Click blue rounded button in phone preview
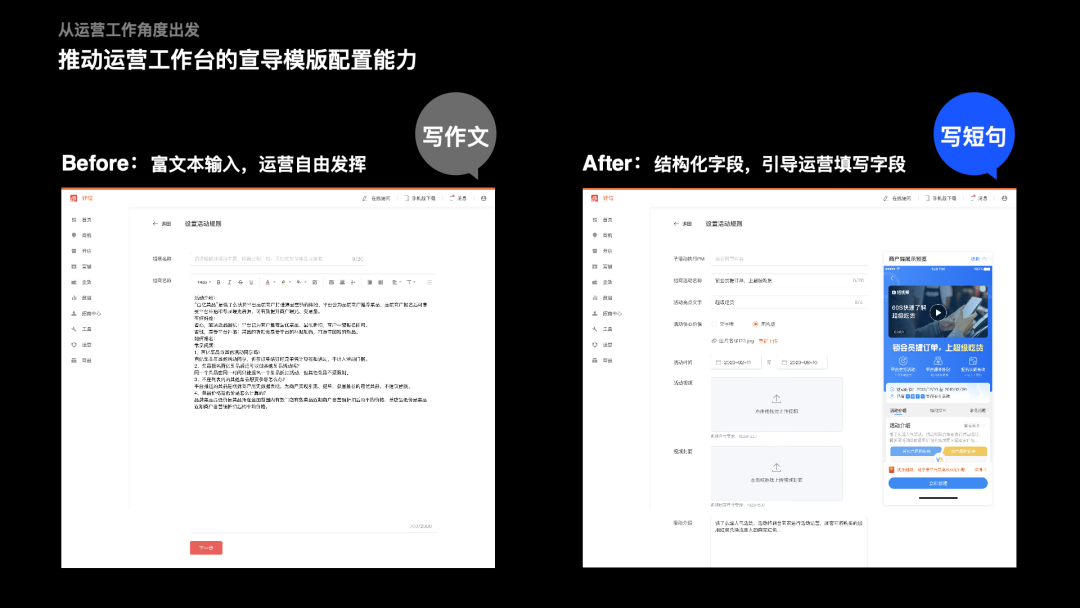 [938, 483]
